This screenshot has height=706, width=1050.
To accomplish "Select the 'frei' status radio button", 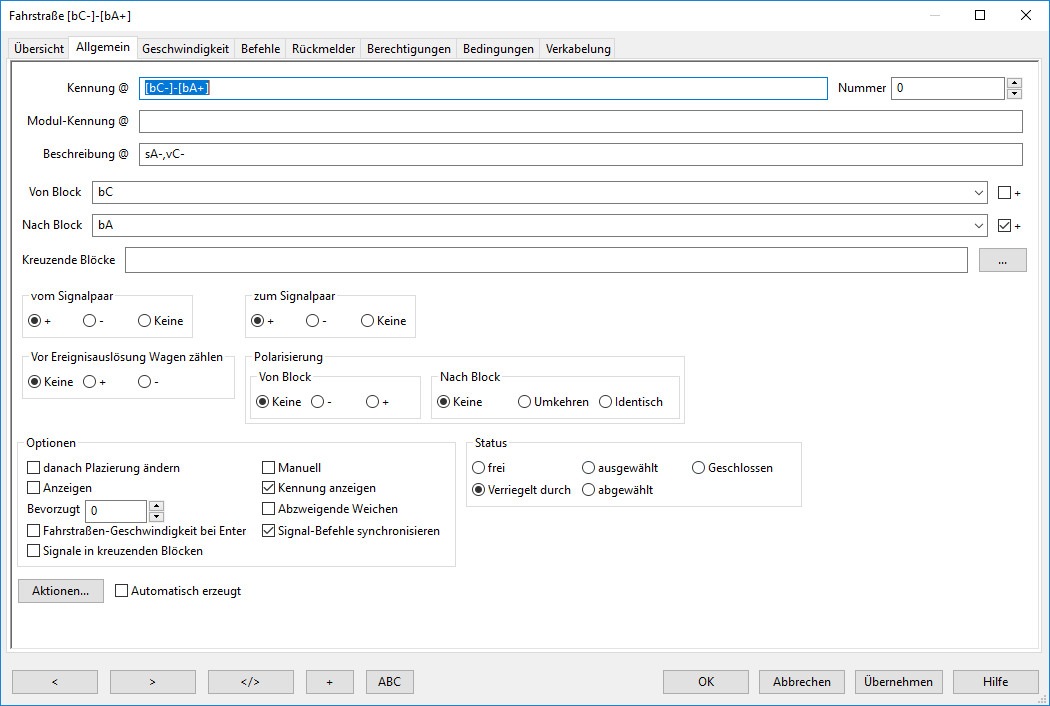I will pos(479,468).
